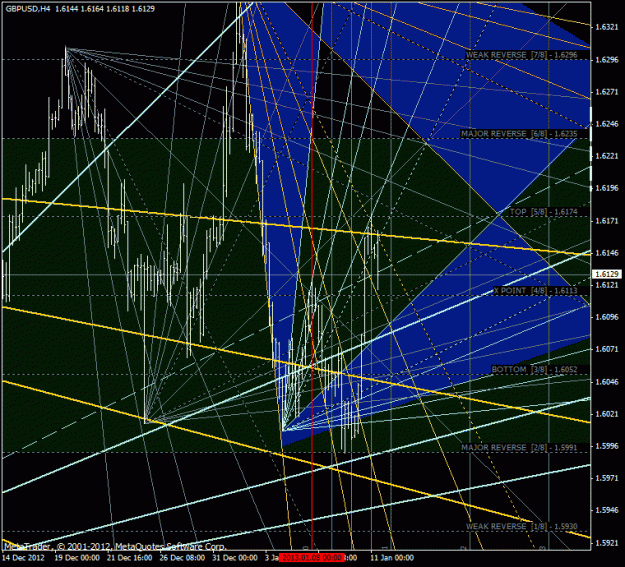625x567 pixels.
Task: Click the 1.6046 price scale value
Action: coord(606,382)
